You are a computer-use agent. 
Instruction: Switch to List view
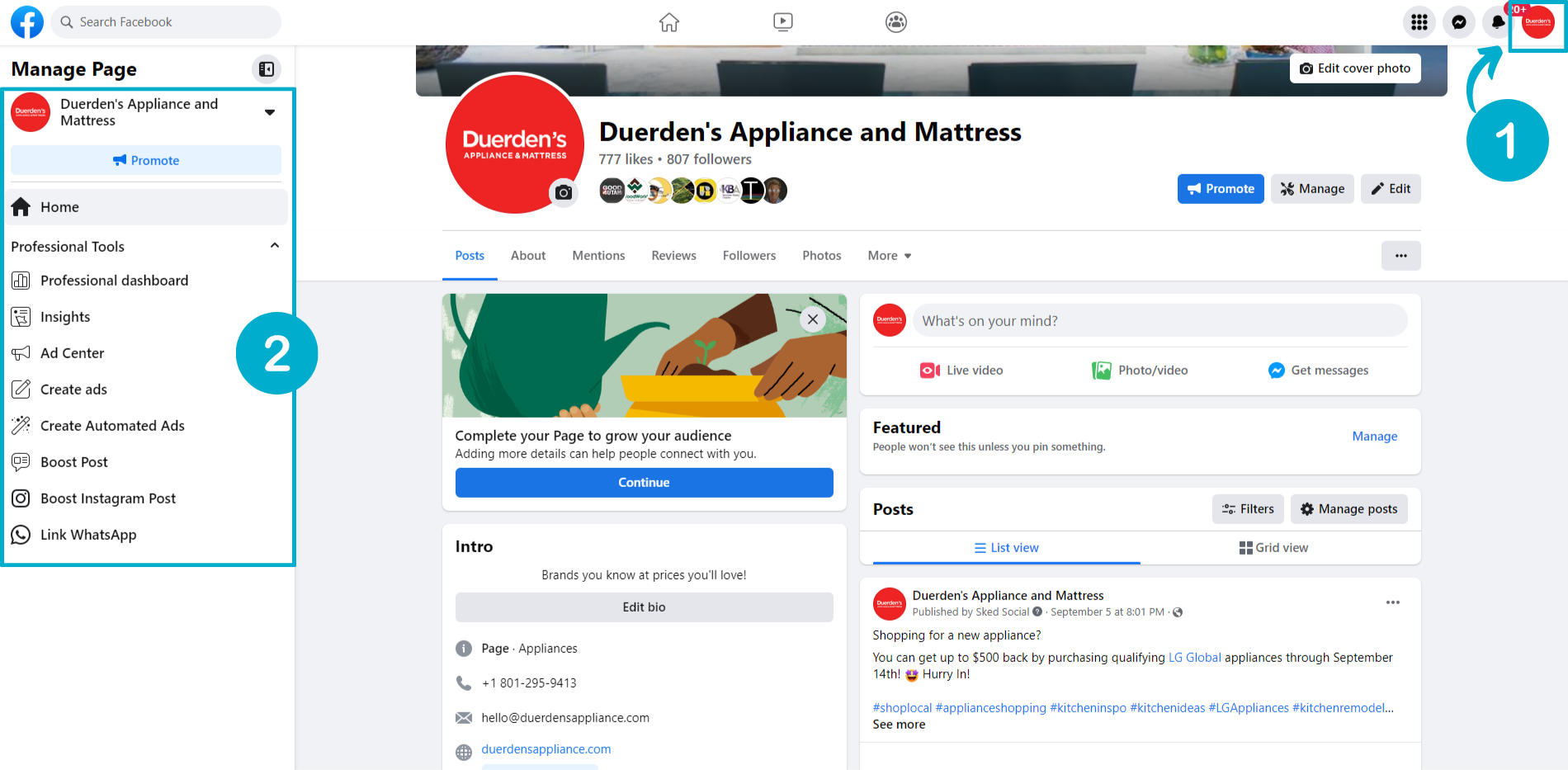1006,548
